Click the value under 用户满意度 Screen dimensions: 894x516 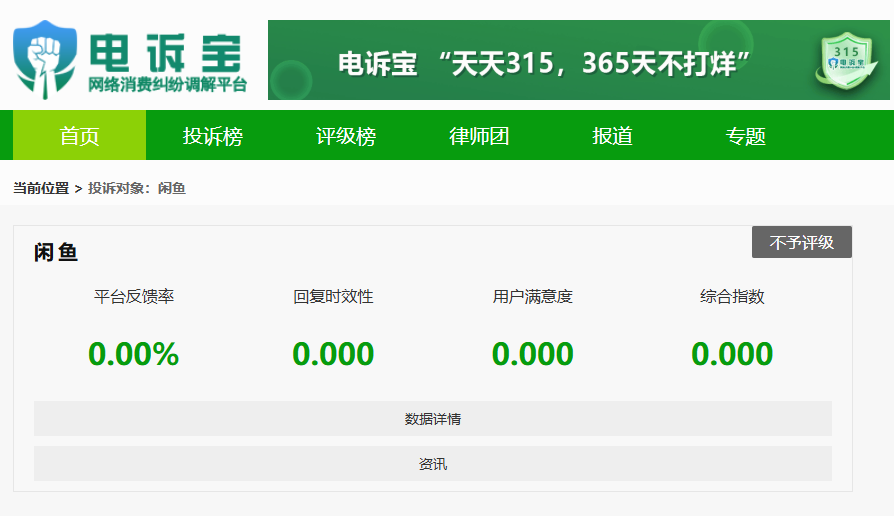(533, 354)
